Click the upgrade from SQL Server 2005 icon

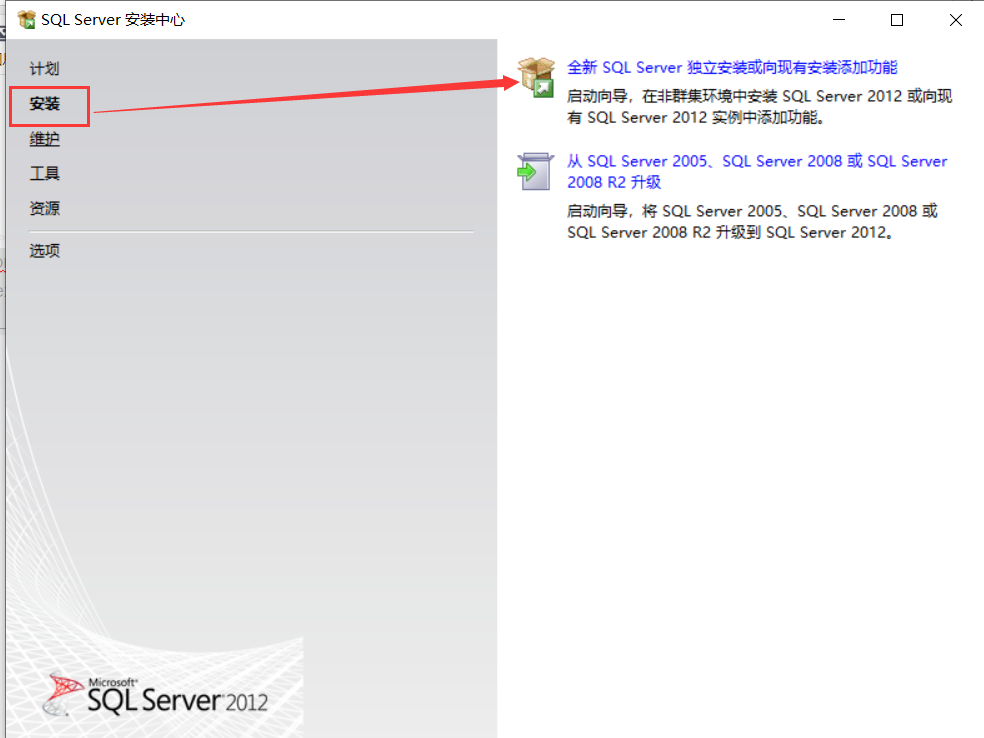535,171
